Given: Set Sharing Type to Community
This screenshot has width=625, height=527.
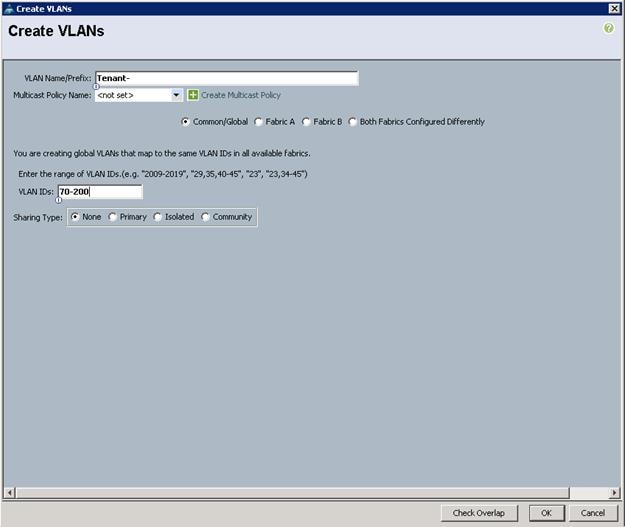Looking at the screenshot, I should (x=205, y=217).
